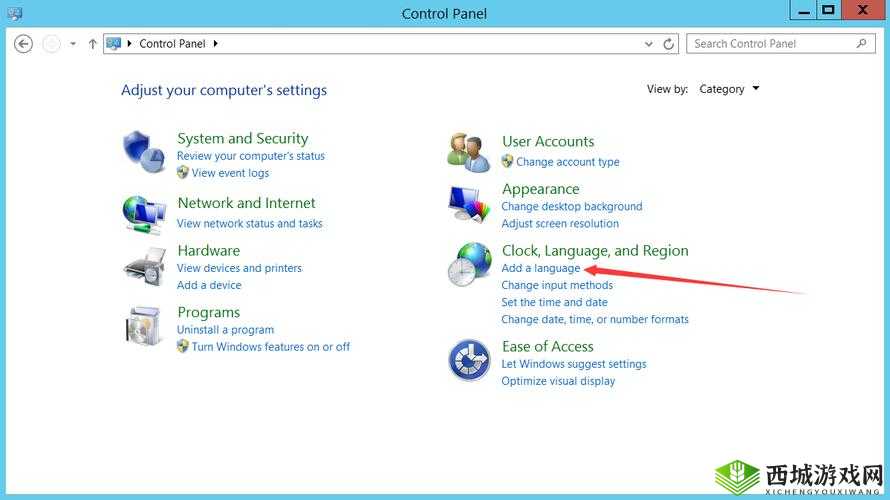890x500 pixels.
Task: Refresh the Control Panel address bar
Action: coord(669,44)
